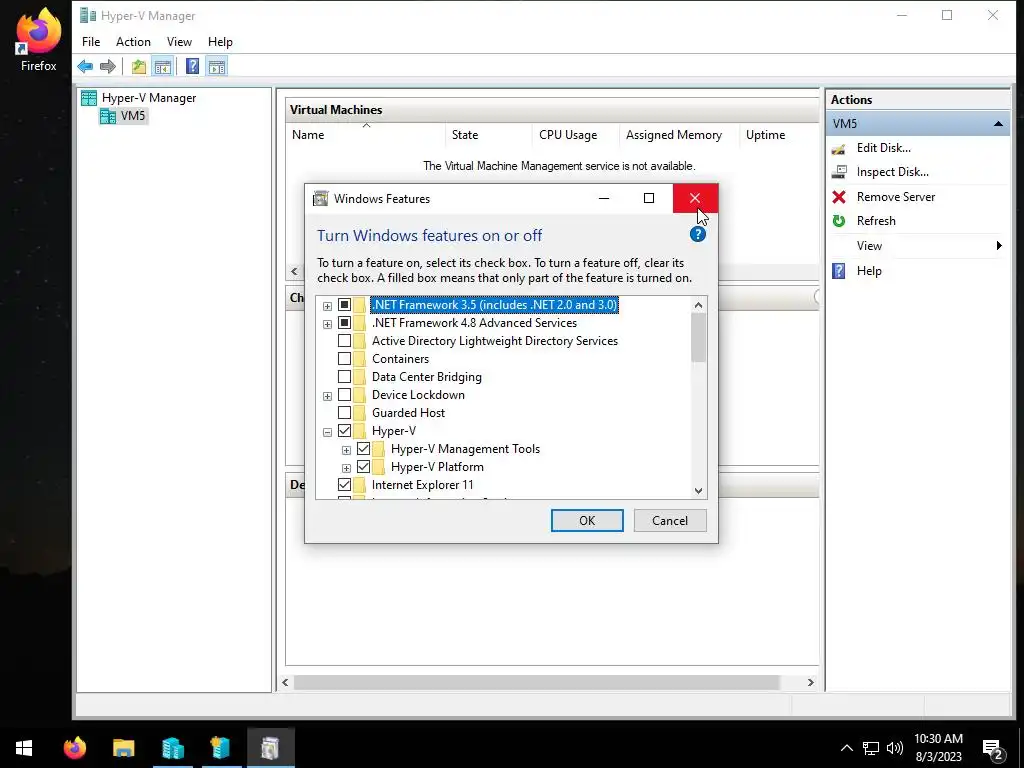Sort virtual machines by Name column
The height and width of the screenshot is (768, 1024).
point(366,135)
